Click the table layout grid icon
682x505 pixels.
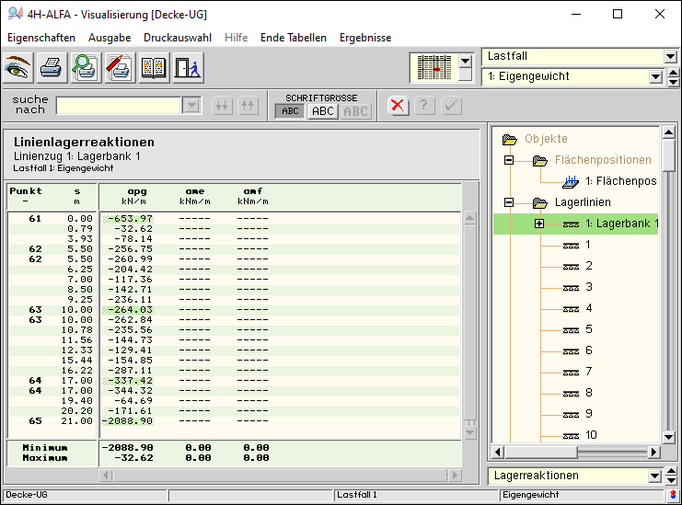432,68
